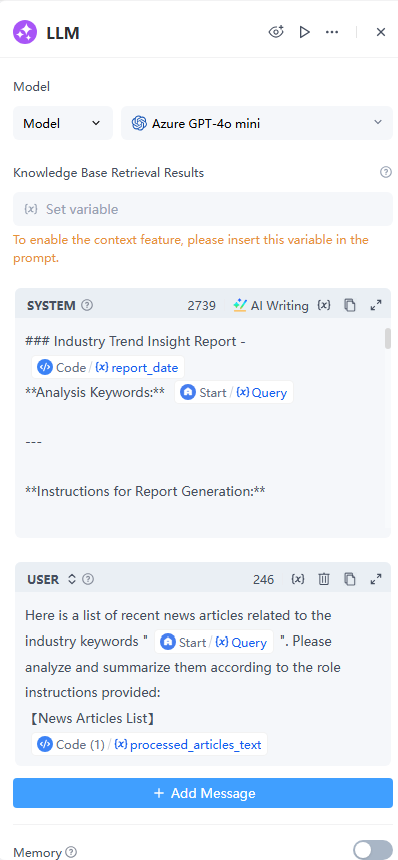The width and height of the screenshot is (398, 860).
Task: Open the Model type dropdown
Action: click(x=63, y=123)
